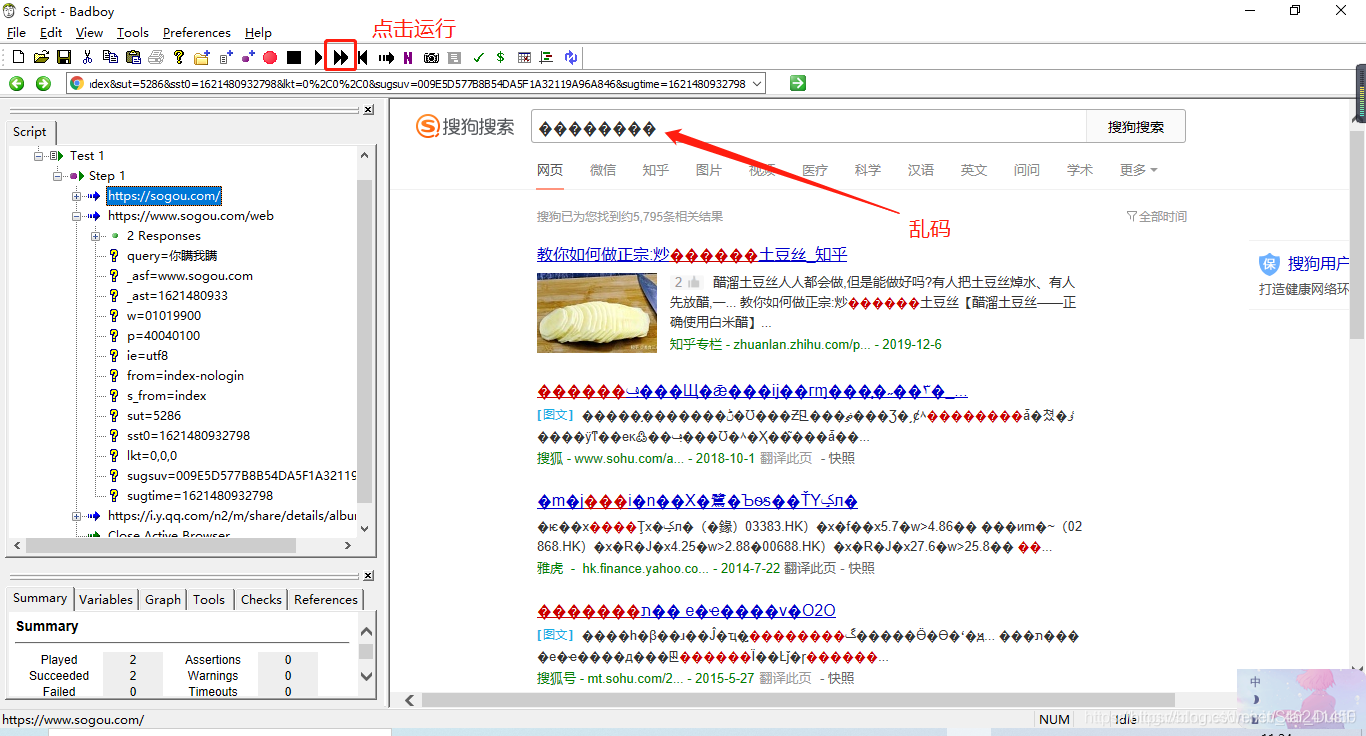Screen dimensions: 1366x736
Task: Click the 搜狗搜索 search button
Action: click(x=1136, y=127)
